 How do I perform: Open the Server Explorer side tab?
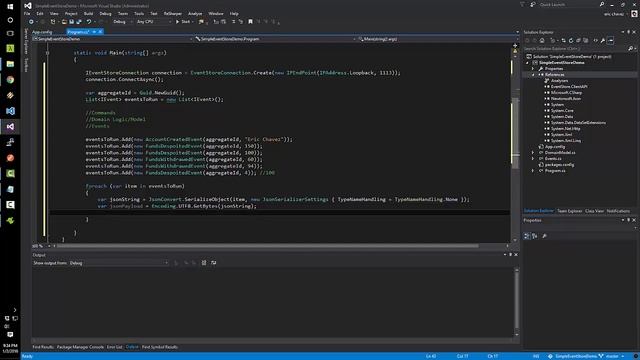[26, 41]
